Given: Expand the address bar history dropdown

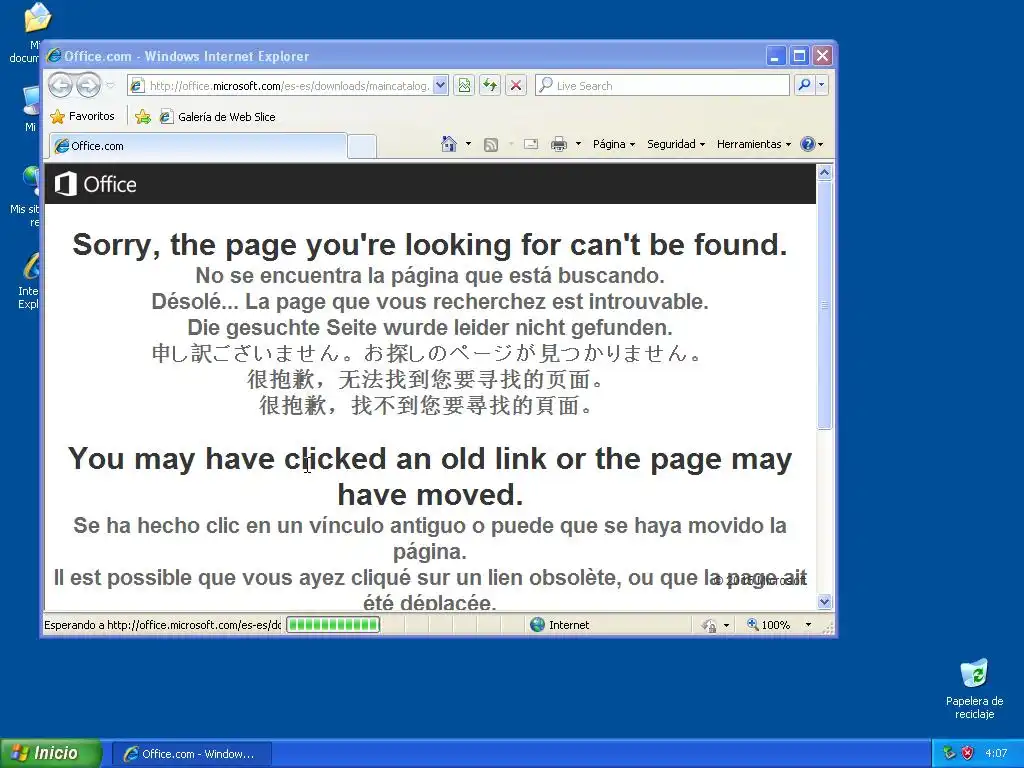Looking at the screenshot, I should tap(440, 86).
